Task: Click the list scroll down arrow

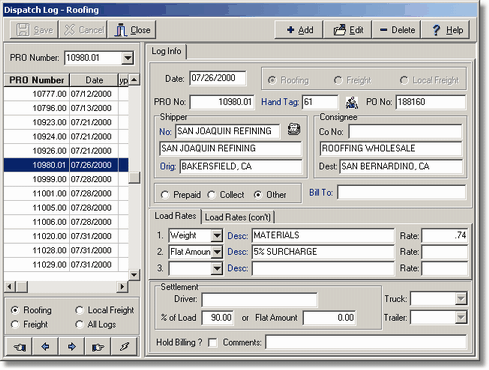Action: 134,275
